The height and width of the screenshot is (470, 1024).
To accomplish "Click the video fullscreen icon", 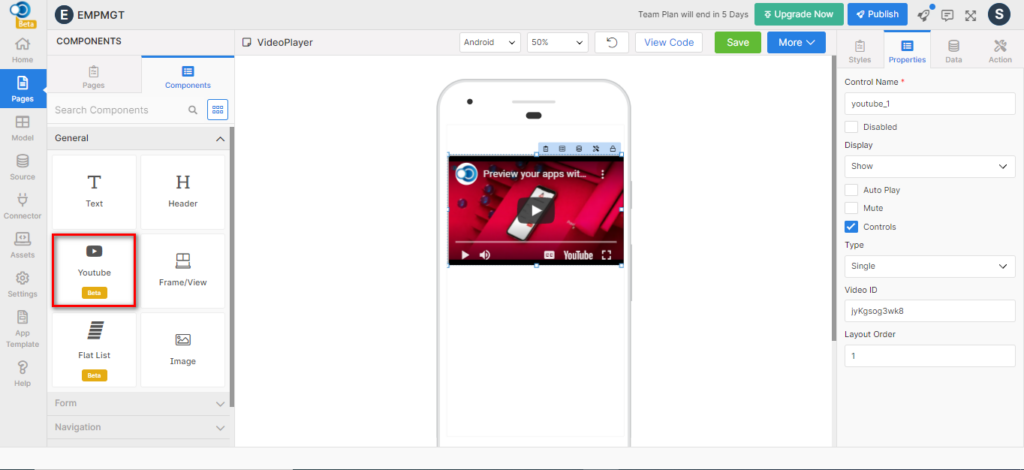I will pos(606,255).
